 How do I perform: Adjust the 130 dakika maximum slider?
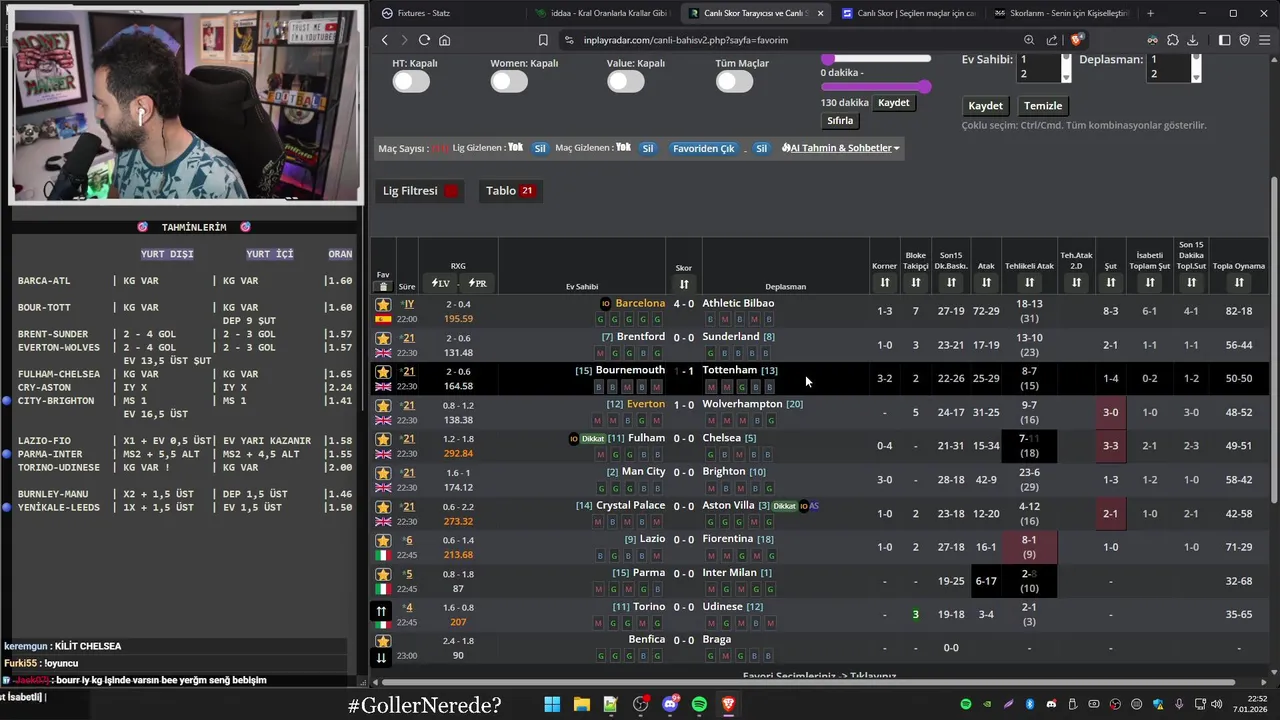(x=925, y=87)
